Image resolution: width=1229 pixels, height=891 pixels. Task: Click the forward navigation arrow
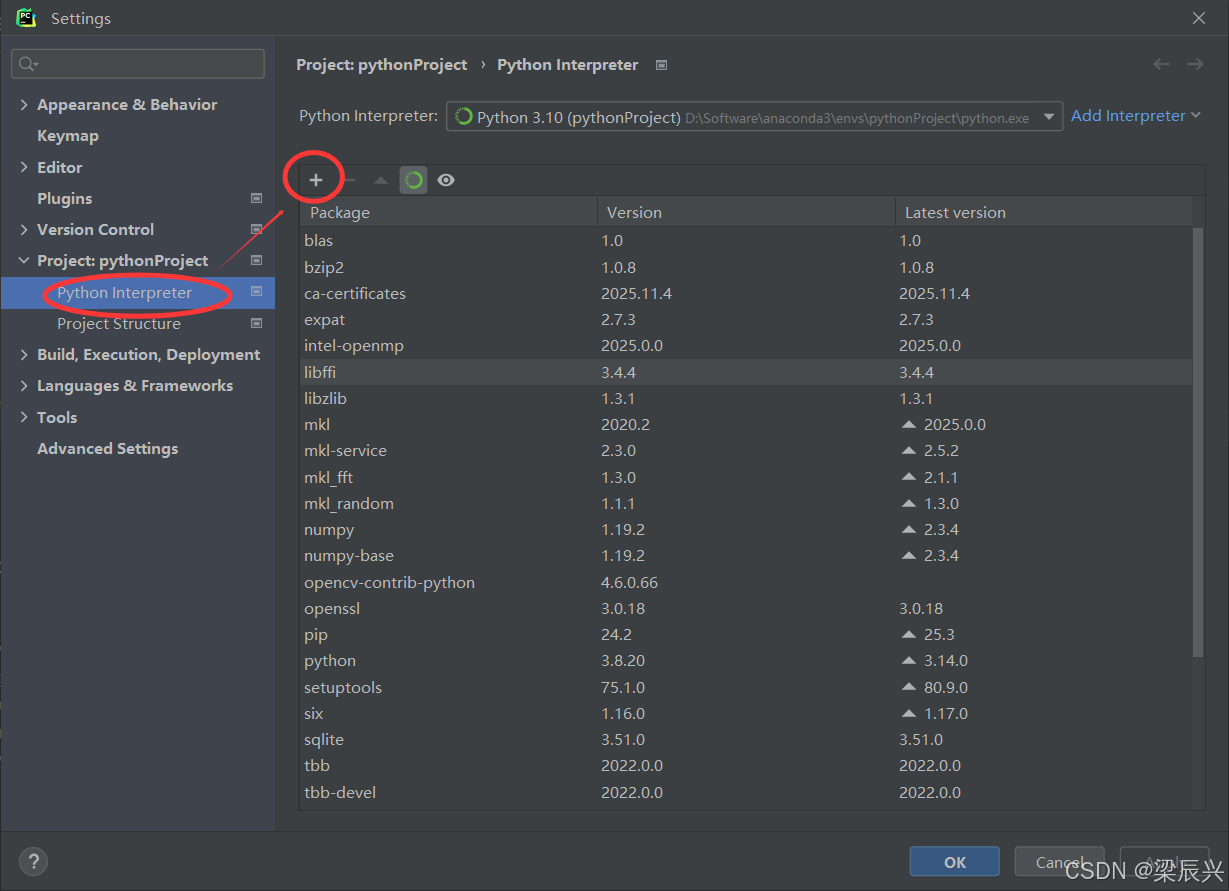coord(1195,64)
